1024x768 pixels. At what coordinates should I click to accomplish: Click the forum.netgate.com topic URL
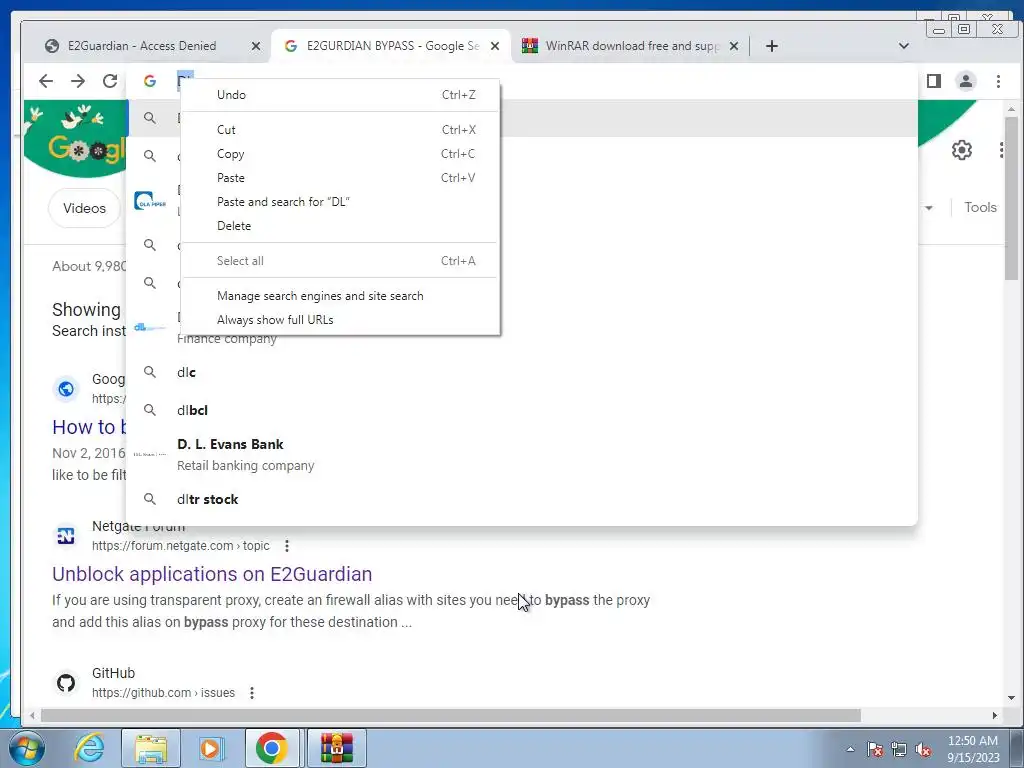pyautogui.click(x=181, y=546)
